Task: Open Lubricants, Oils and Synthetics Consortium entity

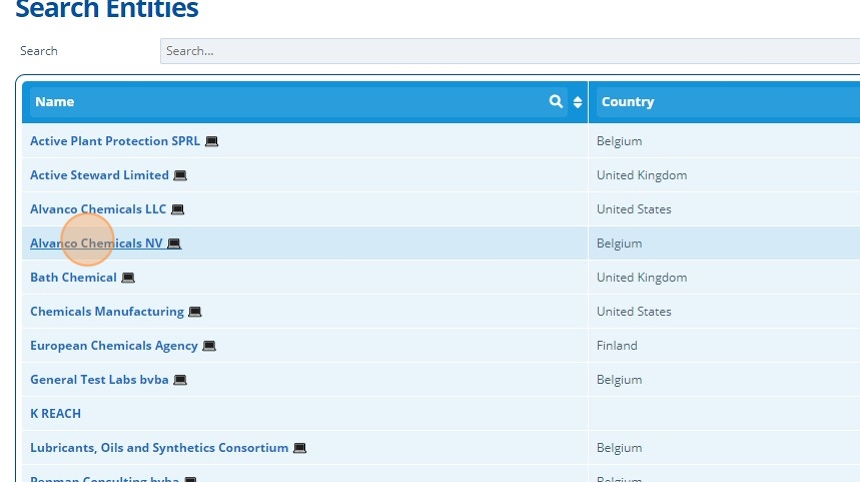Action: pos(159,447)
